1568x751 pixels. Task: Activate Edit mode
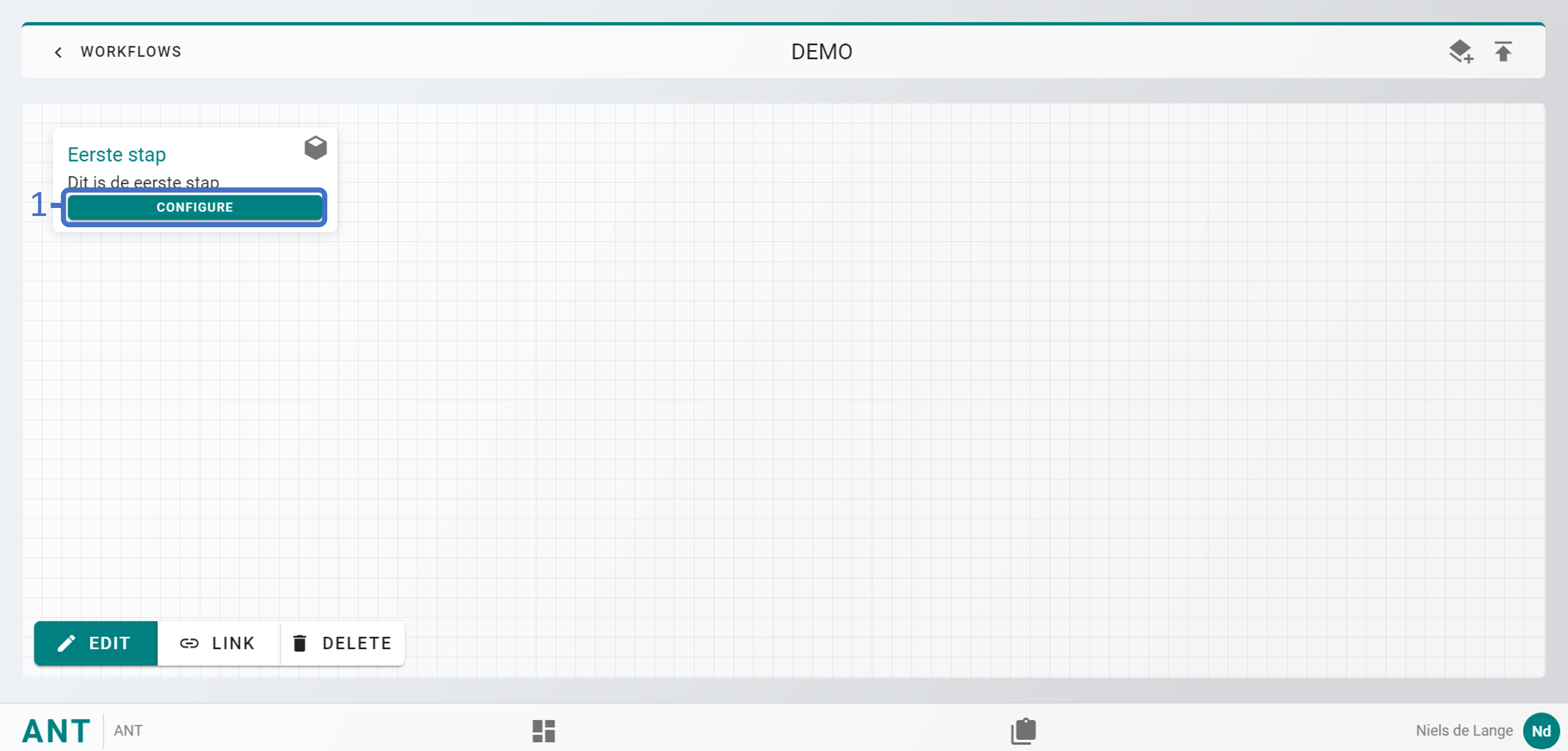[96, 643]
